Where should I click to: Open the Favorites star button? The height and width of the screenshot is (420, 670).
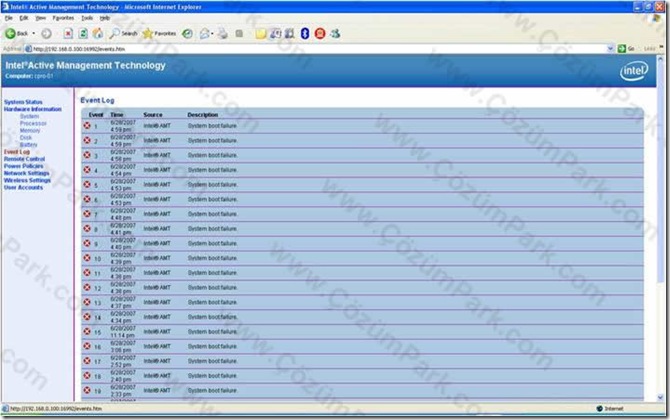(x=159, y=33)
